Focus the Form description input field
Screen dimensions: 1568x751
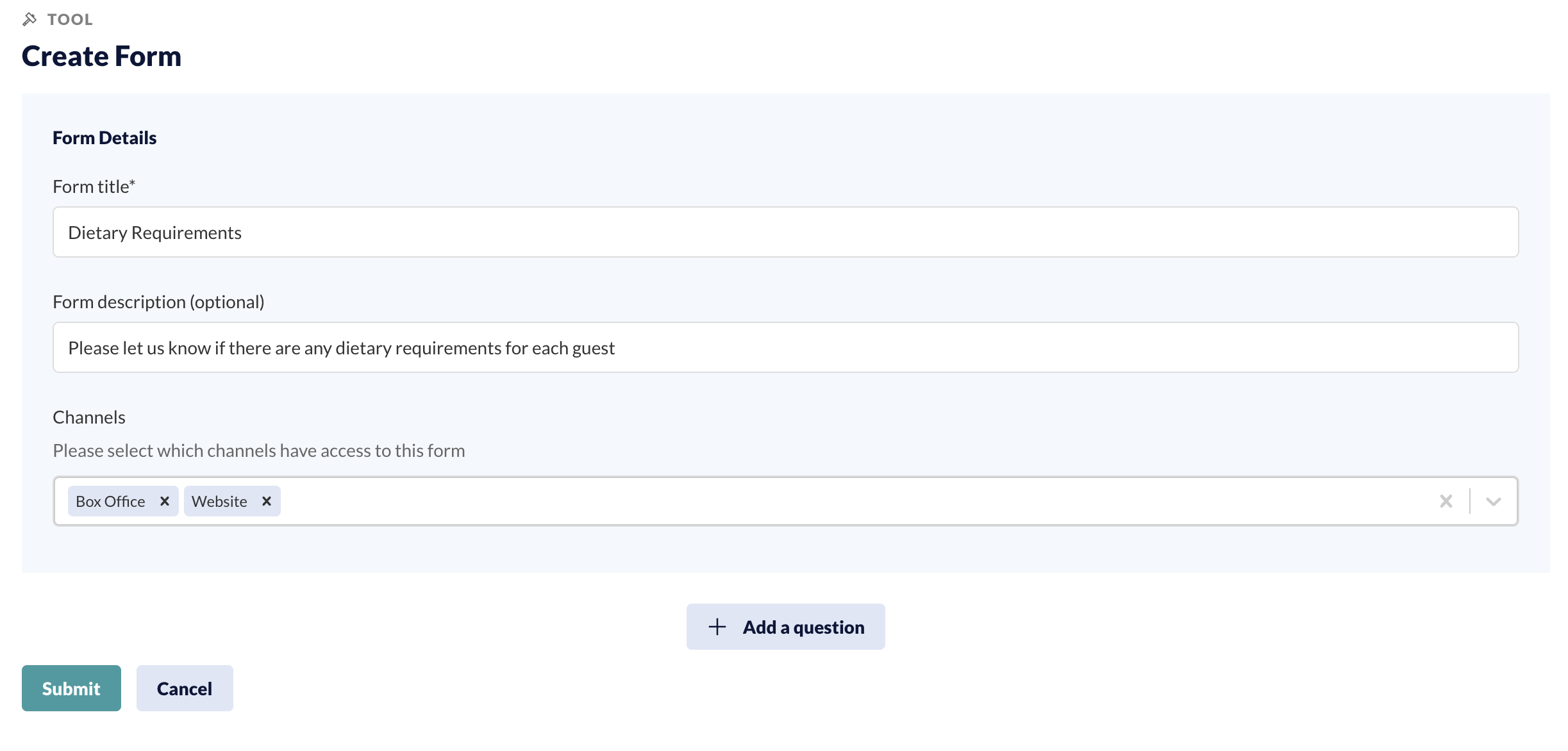coord(785,347)
